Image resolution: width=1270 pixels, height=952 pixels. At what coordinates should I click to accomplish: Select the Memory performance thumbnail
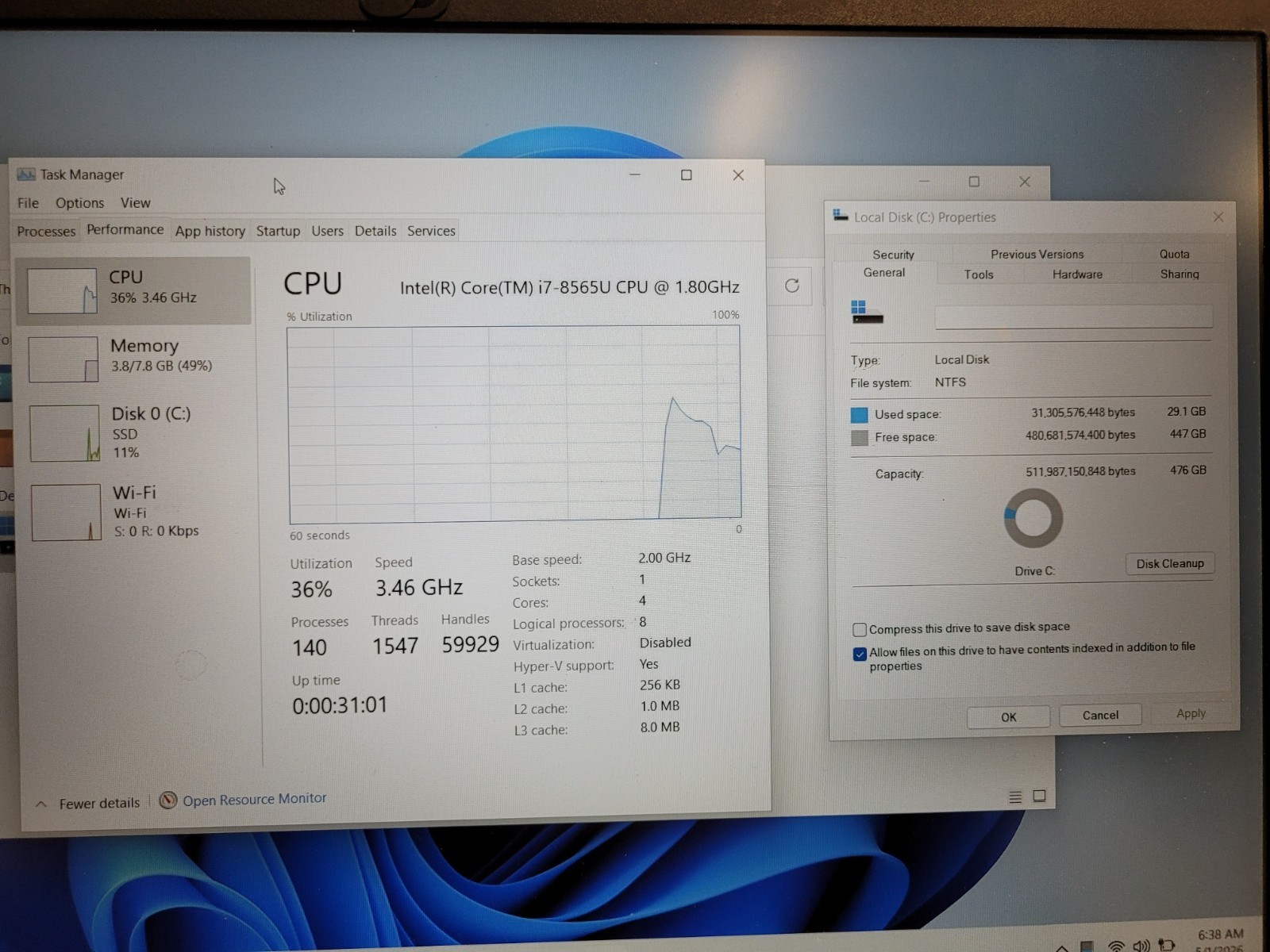[x=63, y=359]
